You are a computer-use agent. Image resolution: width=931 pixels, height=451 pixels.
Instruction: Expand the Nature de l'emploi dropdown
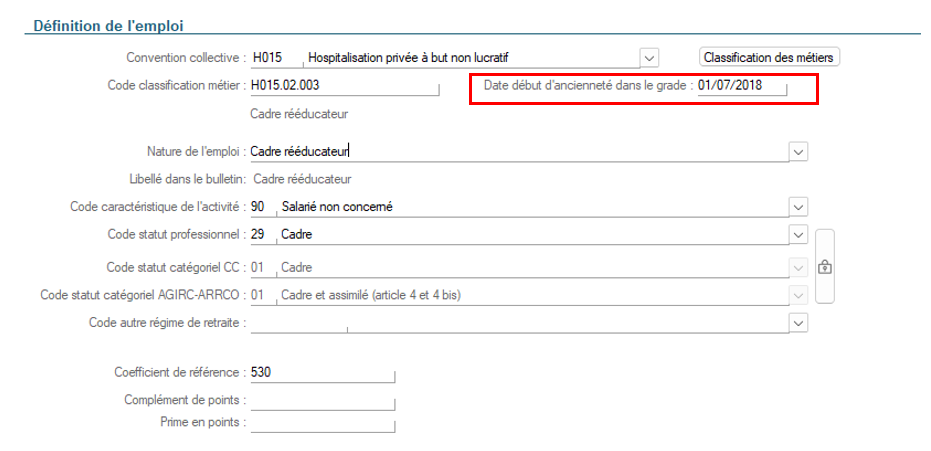pyautogui.click(x=799, y=152)
